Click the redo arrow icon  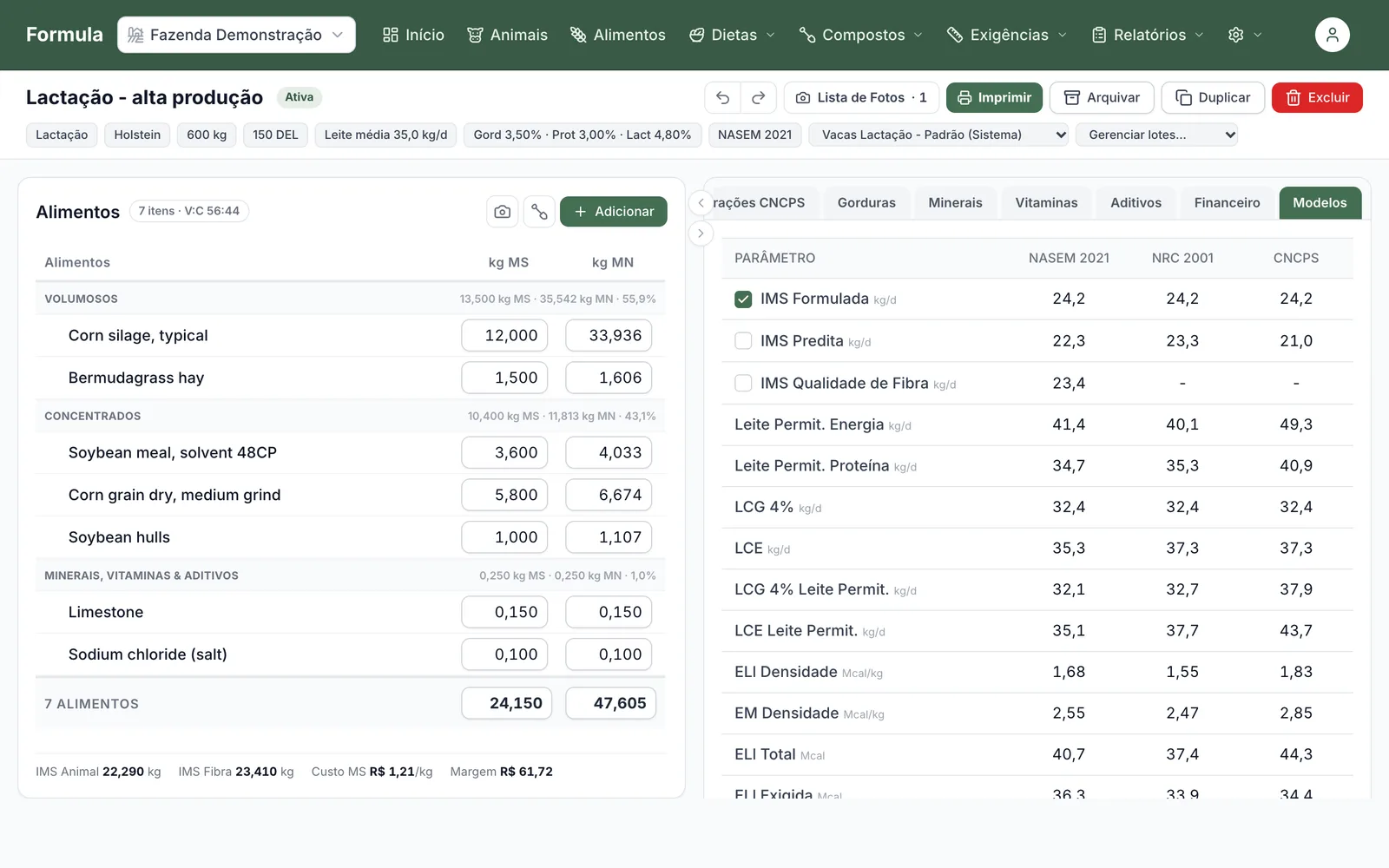click(758, 98)
